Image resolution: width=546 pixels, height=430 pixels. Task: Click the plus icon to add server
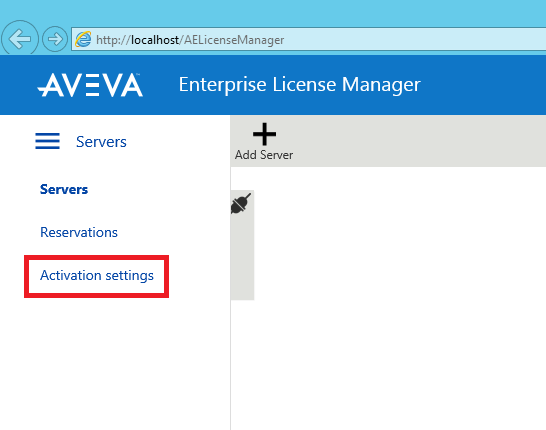264,134
